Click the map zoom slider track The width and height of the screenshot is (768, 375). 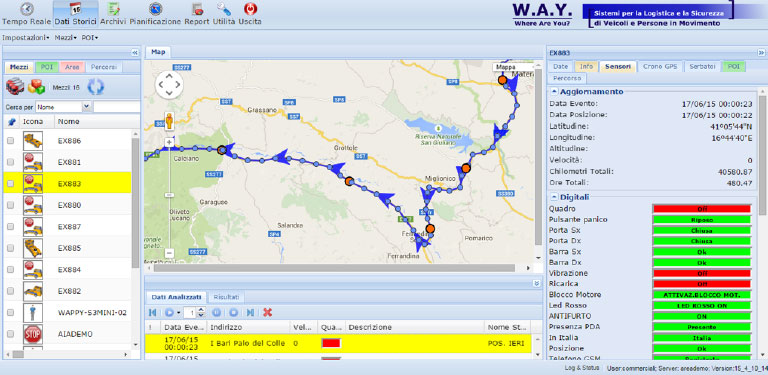click(169, 198)
